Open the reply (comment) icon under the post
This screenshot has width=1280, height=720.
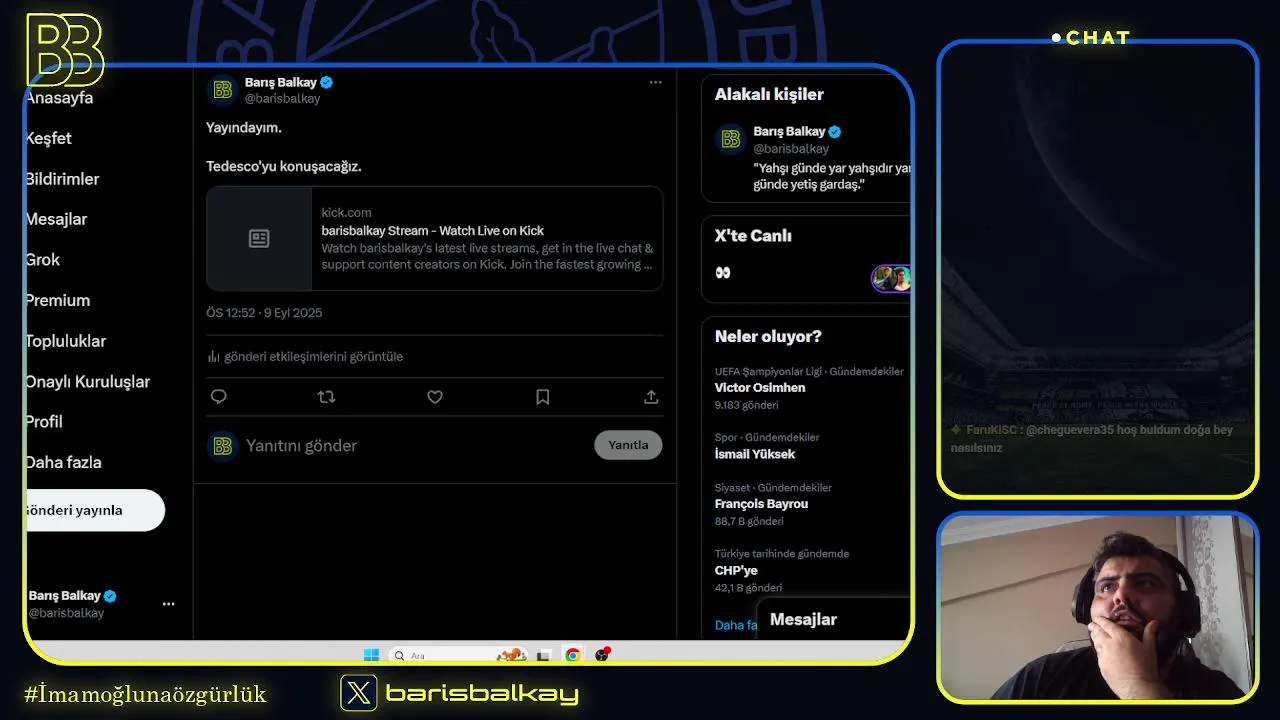click(x=218, y=397)
